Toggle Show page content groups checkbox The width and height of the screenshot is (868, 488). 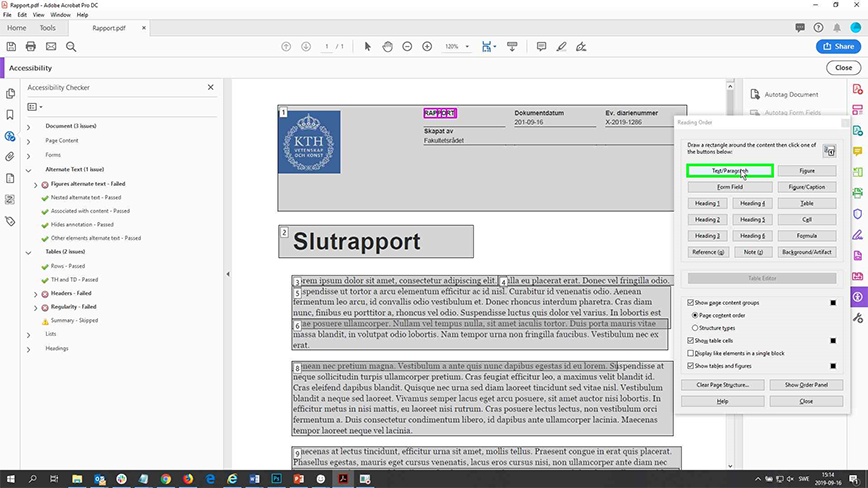pos(691,302)
